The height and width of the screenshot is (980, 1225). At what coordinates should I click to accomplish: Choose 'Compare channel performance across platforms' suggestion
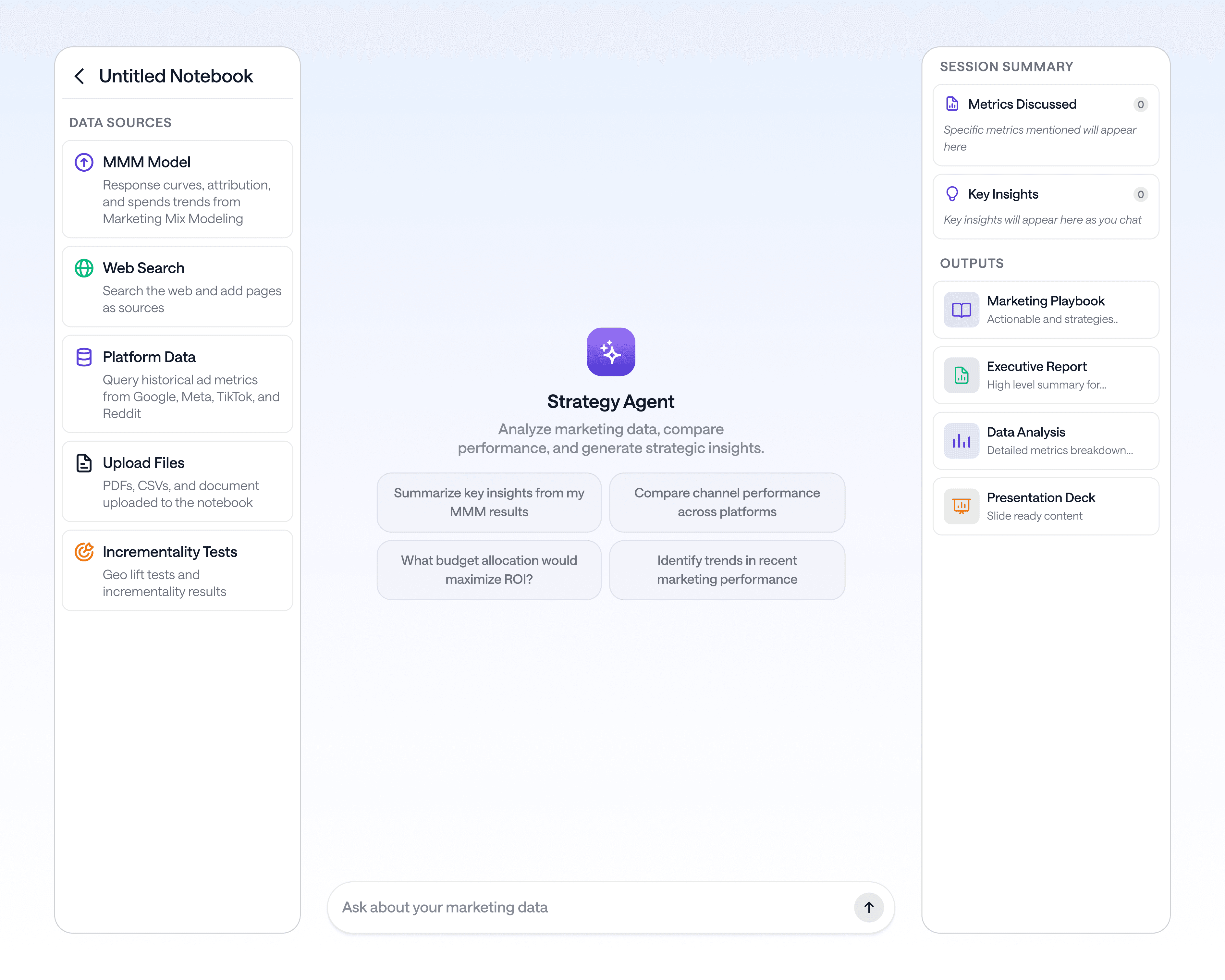point(727,502)
